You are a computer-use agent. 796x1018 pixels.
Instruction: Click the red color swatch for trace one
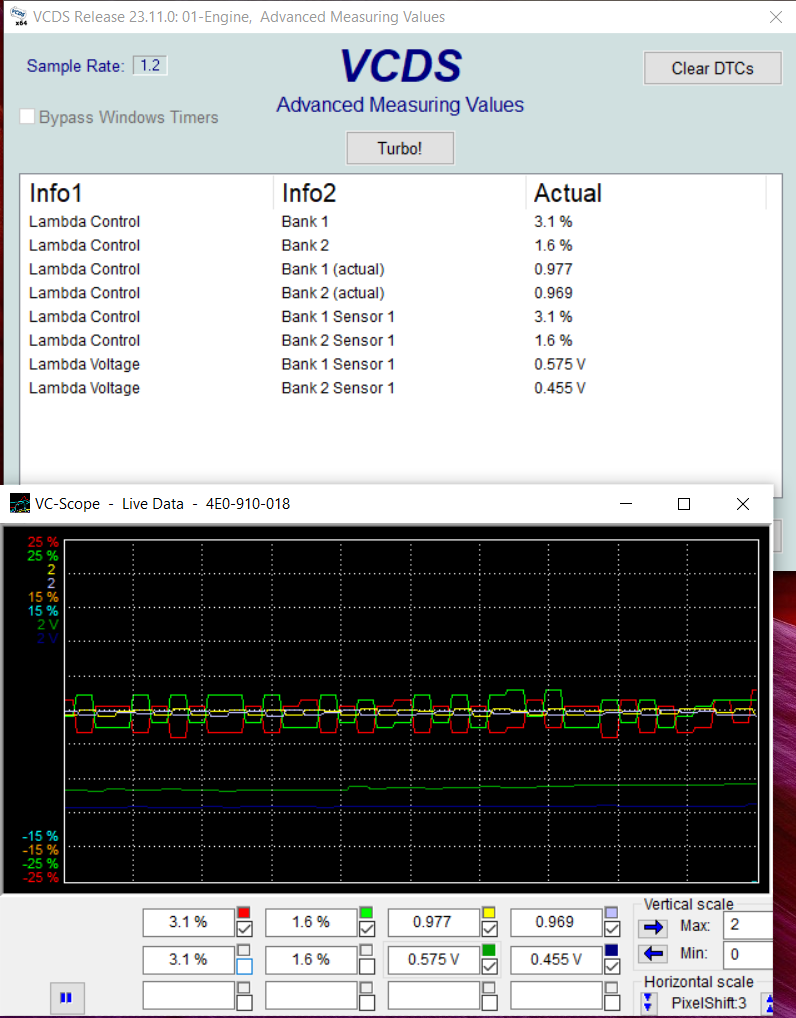tap(243, 913)
